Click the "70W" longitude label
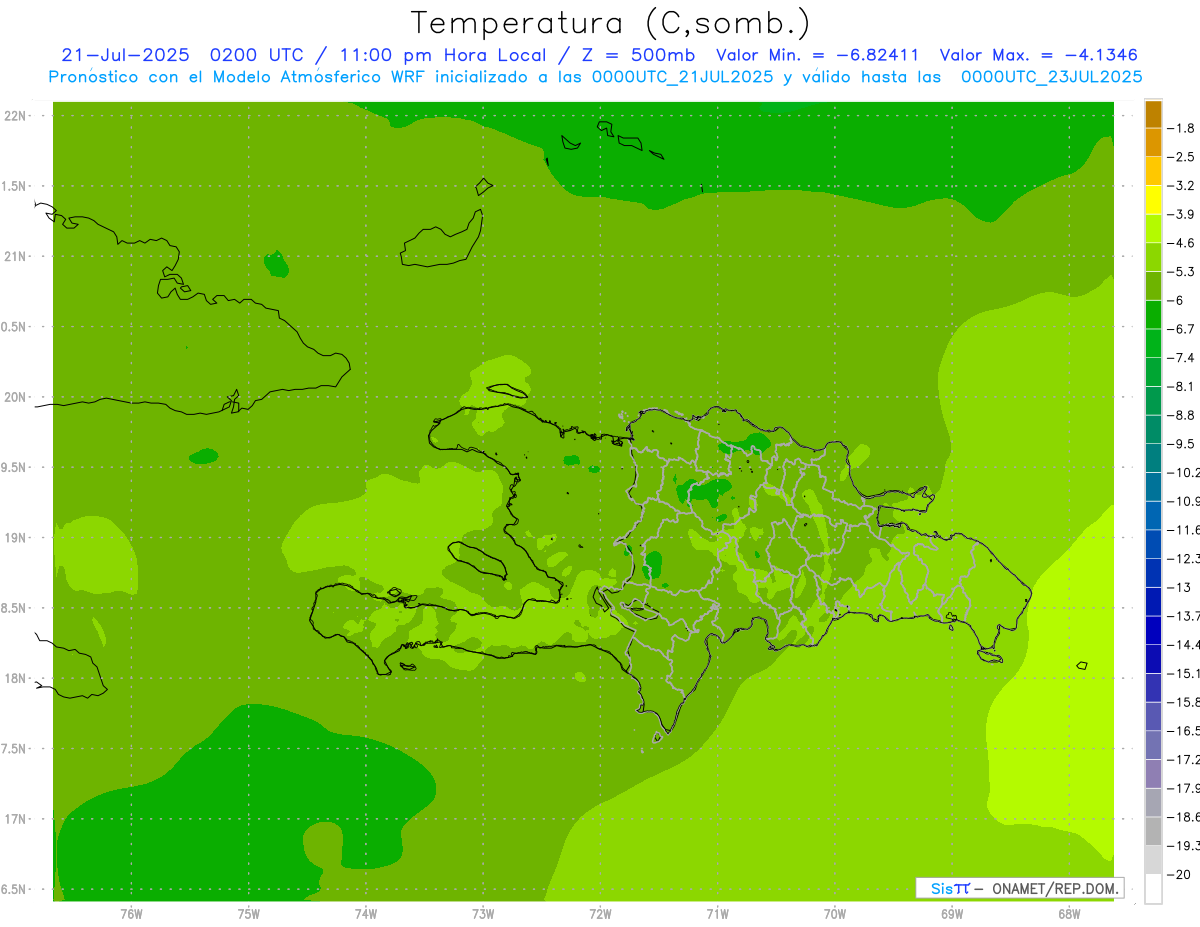The image size is (1200, 927). [x=834, y=914]
